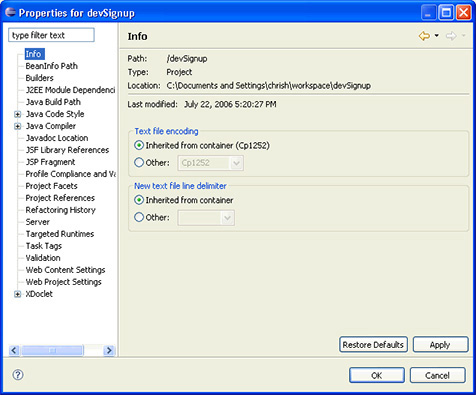Click the Last modified date value
The image size is (476, 395).
pyautogui.click(x=230, y=104)
